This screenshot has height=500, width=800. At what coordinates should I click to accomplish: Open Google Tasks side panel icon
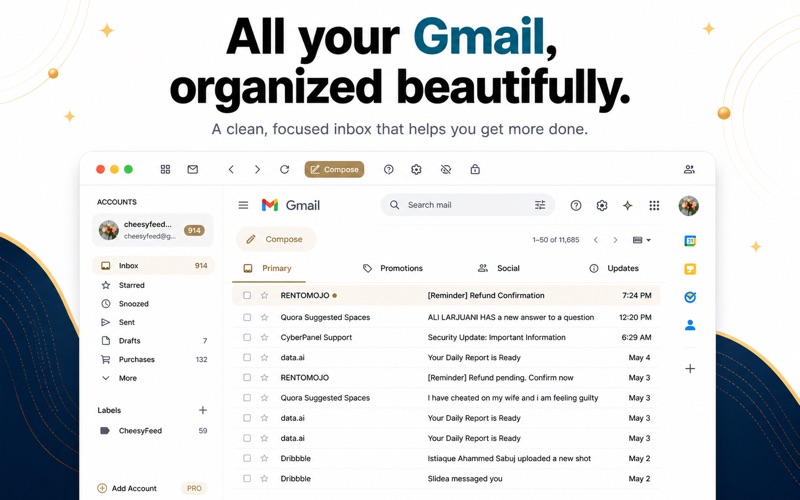pos(690,297)
